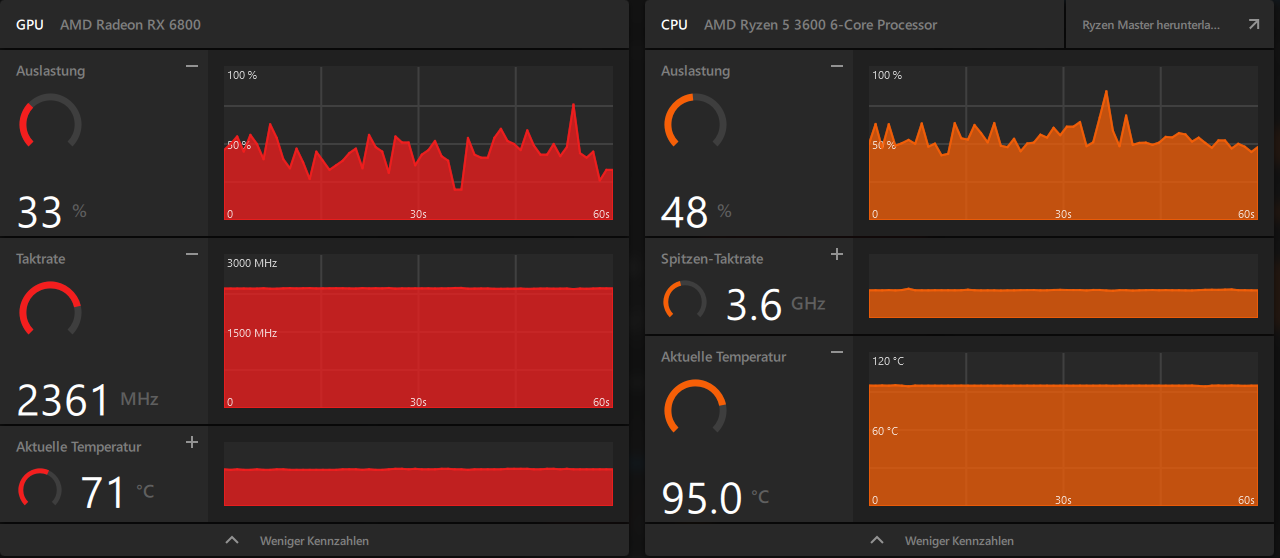Screen dimensions: 1280x558
Task: Click the AMD Radeon RX 6800 title
Action: [x=130, y=25]
